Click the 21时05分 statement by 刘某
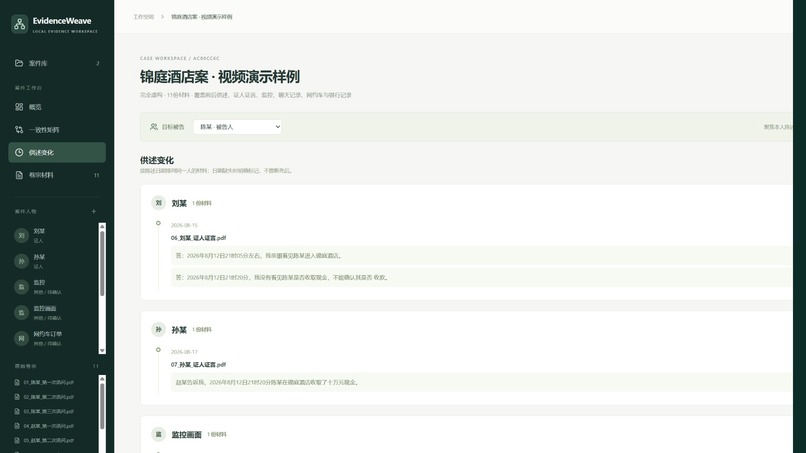 point(481,256)
